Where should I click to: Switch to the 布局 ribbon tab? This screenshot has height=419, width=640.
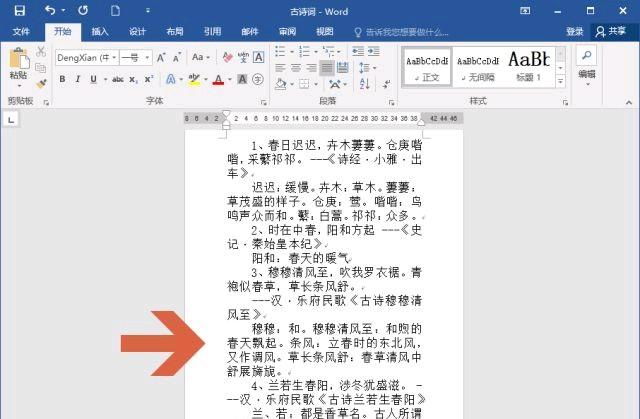point(175,31)
